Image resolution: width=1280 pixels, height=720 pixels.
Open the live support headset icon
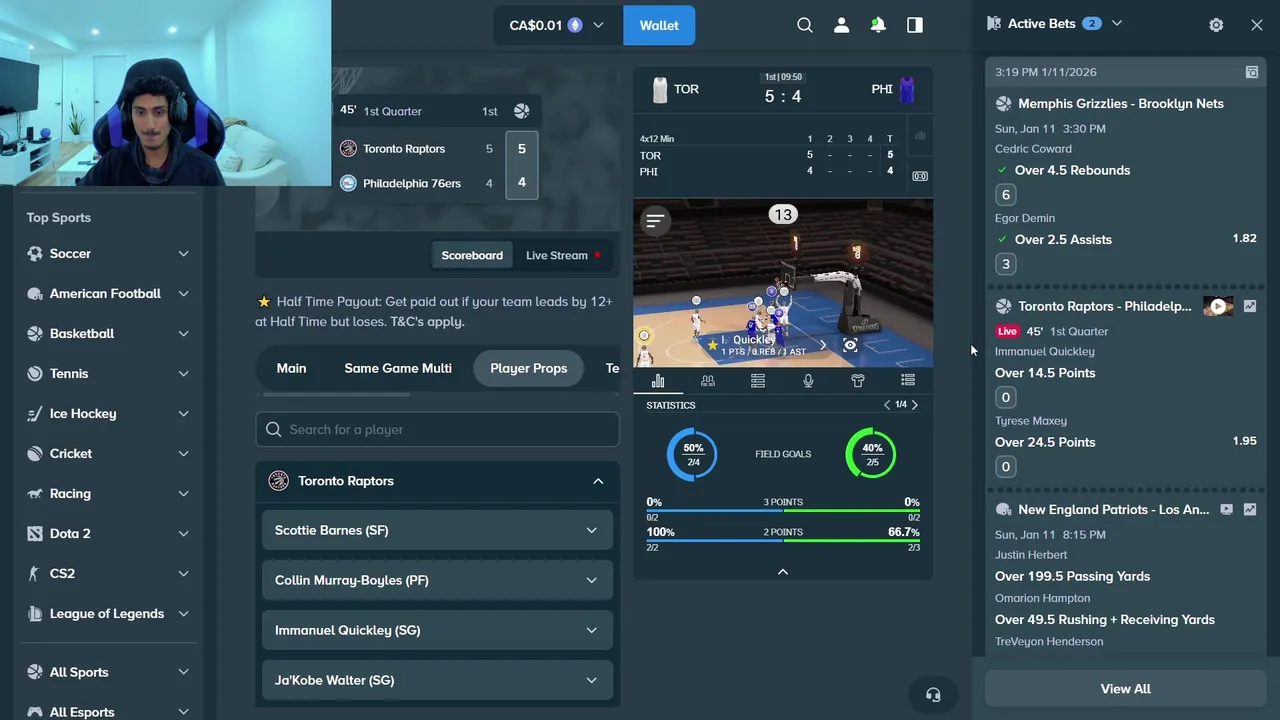(933, 695)
